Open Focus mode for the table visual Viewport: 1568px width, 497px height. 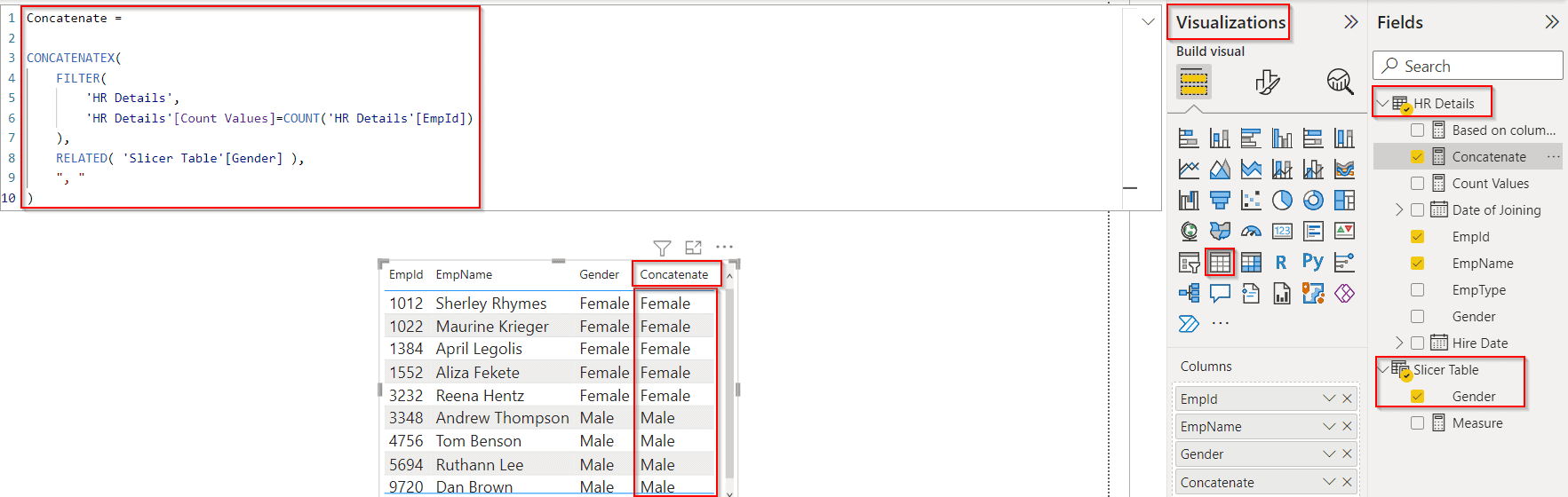(693, 248)
